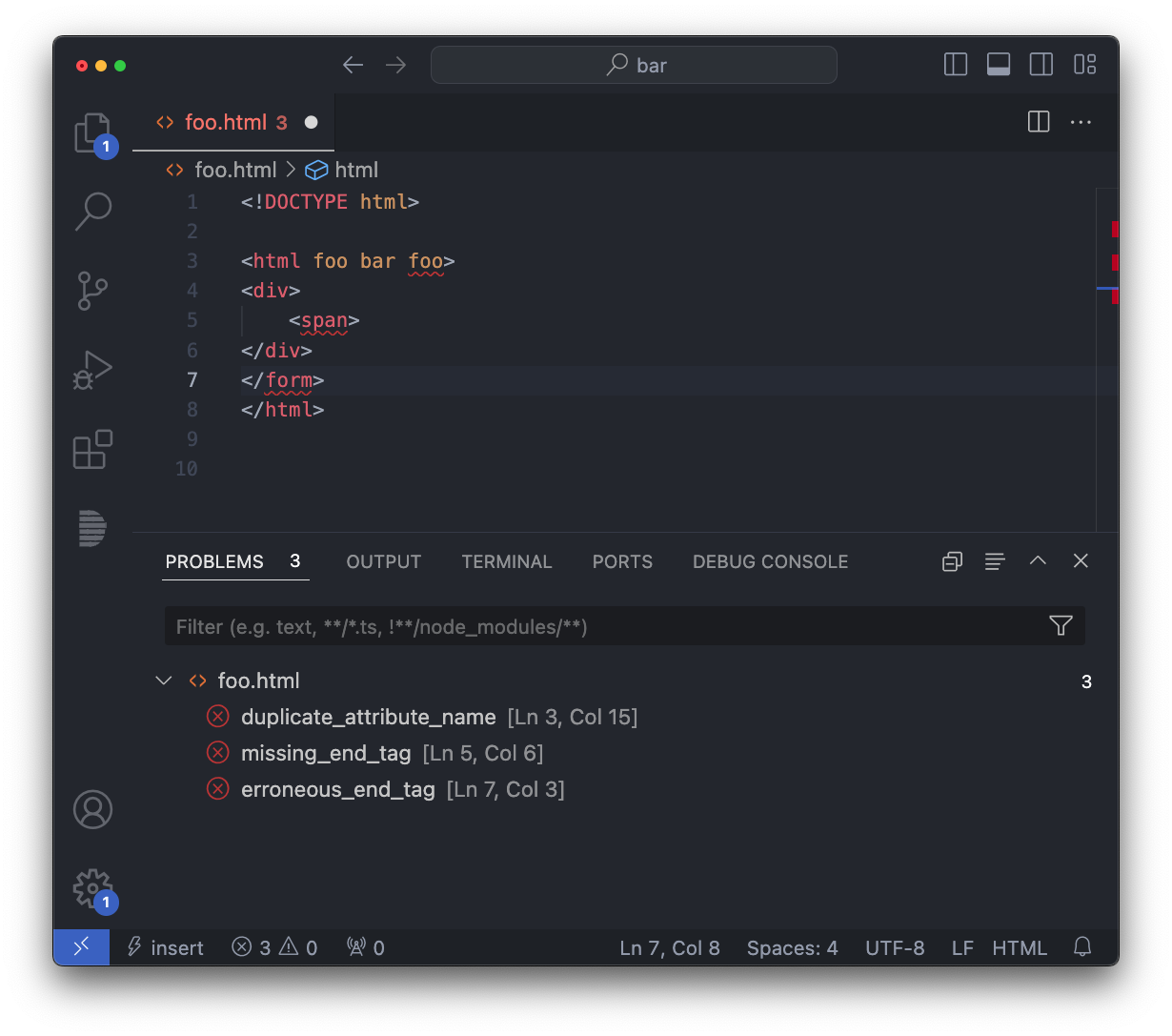
Task: Click the breadcrumb chevron separator
Action: click(x=291, y=170)
